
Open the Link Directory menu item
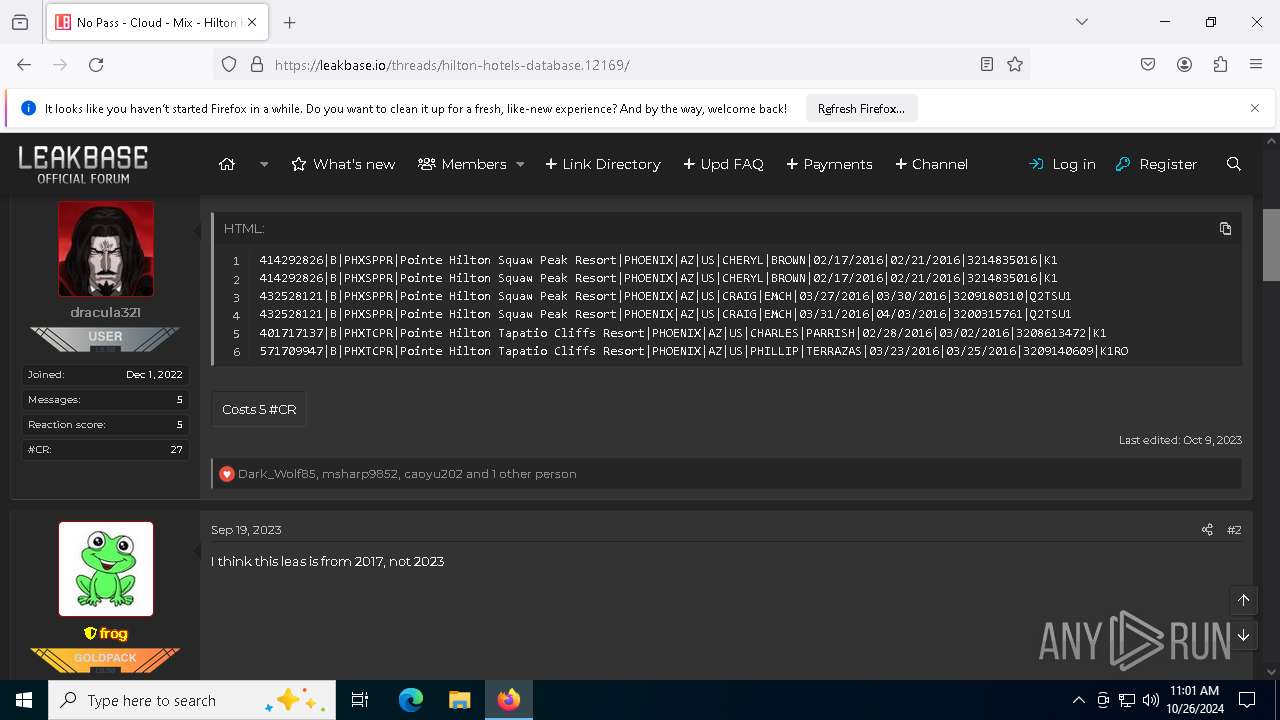click(603, 164)
